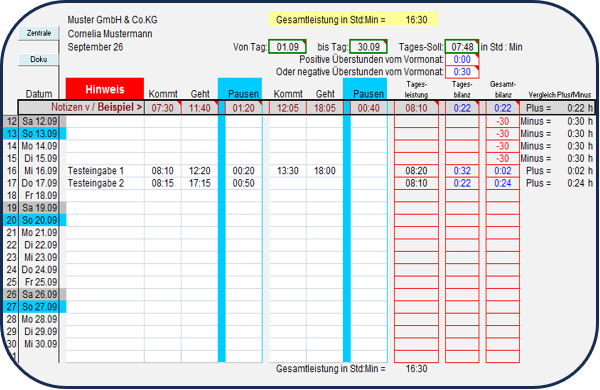Screen dimensions: 600x390
Task: Click the Vergleich Plus/Minus column header
Action: click(x=559, y=95)
